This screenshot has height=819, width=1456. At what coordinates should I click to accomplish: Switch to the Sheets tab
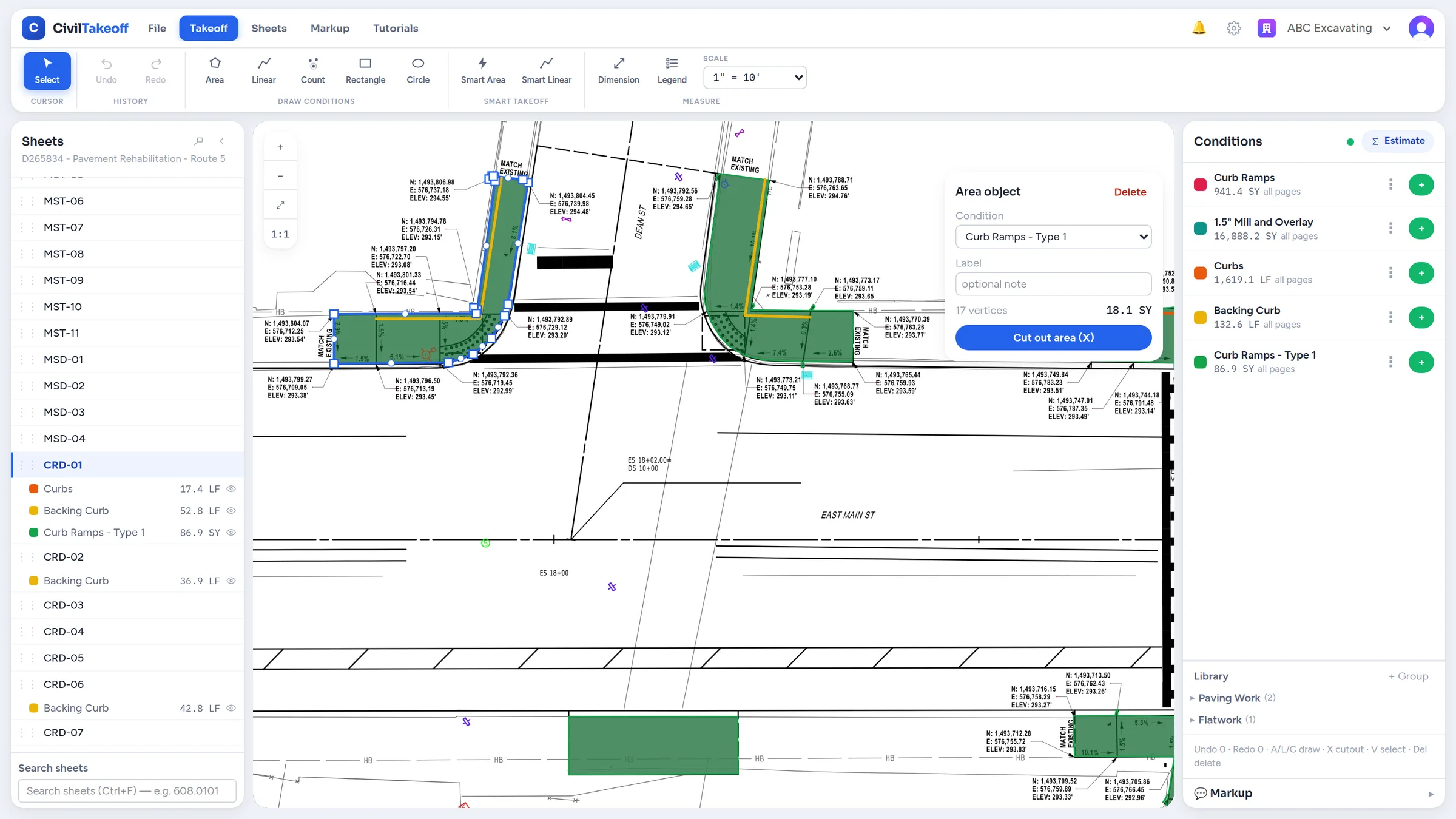[x=269, y=28]
